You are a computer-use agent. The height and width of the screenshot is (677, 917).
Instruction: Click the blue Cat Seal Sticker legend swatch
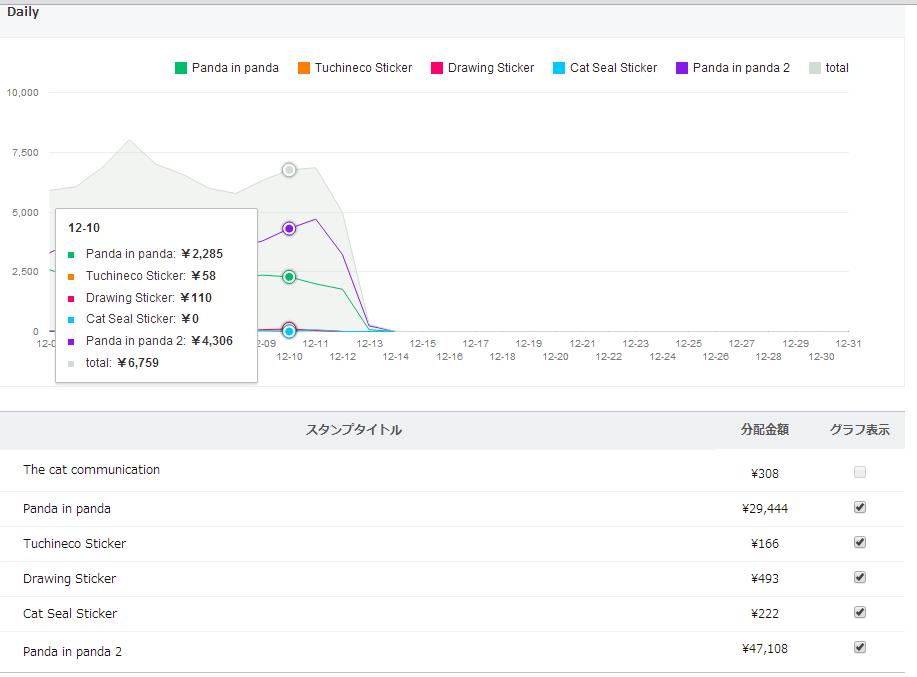[559, 68]
